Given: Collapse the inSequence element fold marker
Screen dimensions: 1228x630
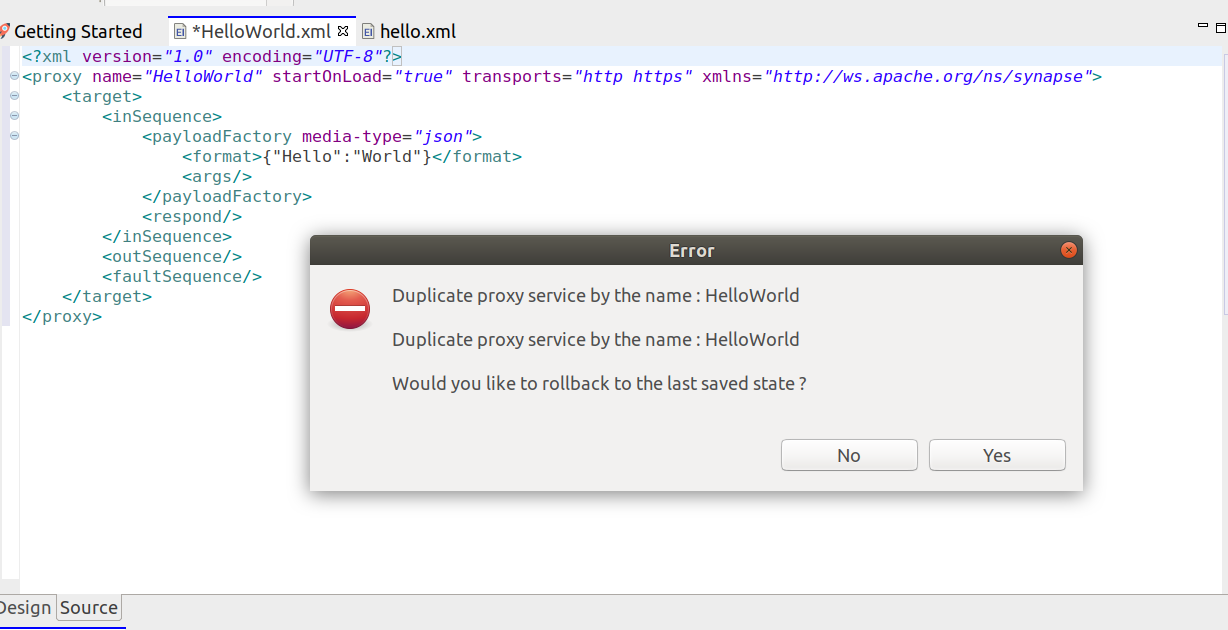Looking at the screenshot, I should [x=13, y=116].
